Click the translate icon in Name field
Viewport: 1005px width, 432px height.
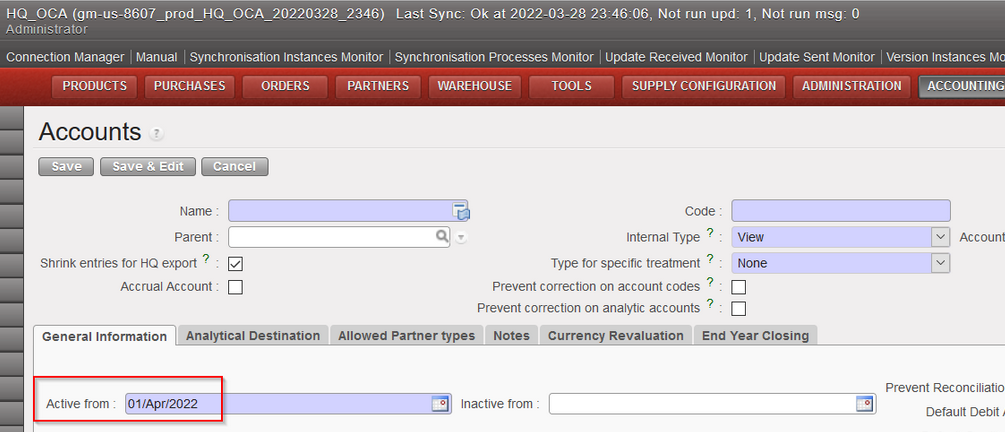point(461,211)
